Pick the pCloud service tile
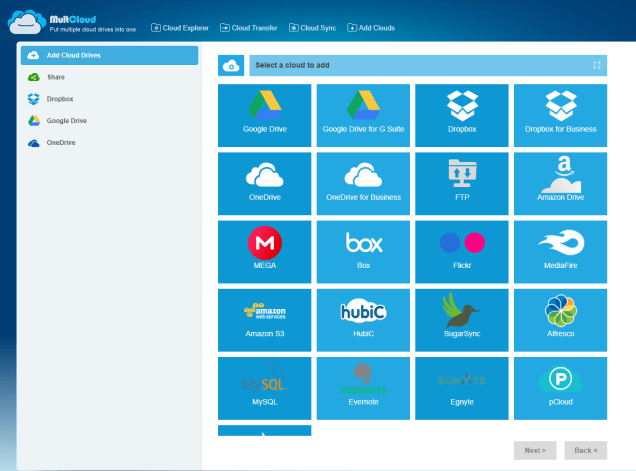Image resolution: width=636 pixels, height=471 pixels. click(560, 386)
